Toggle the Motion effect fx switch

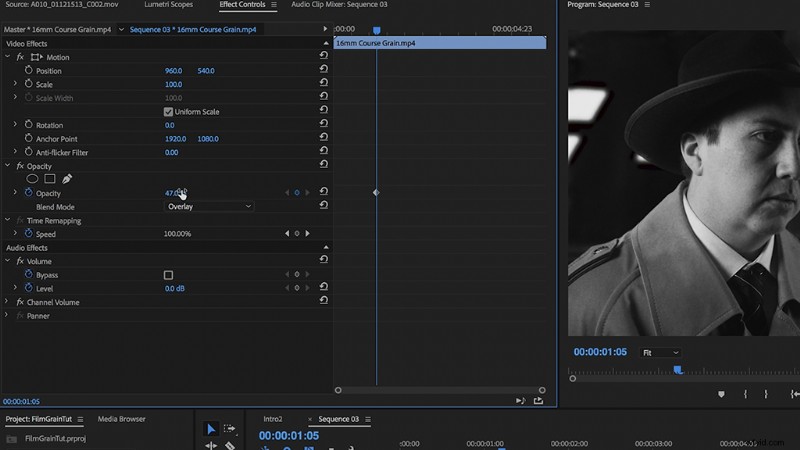20,57
